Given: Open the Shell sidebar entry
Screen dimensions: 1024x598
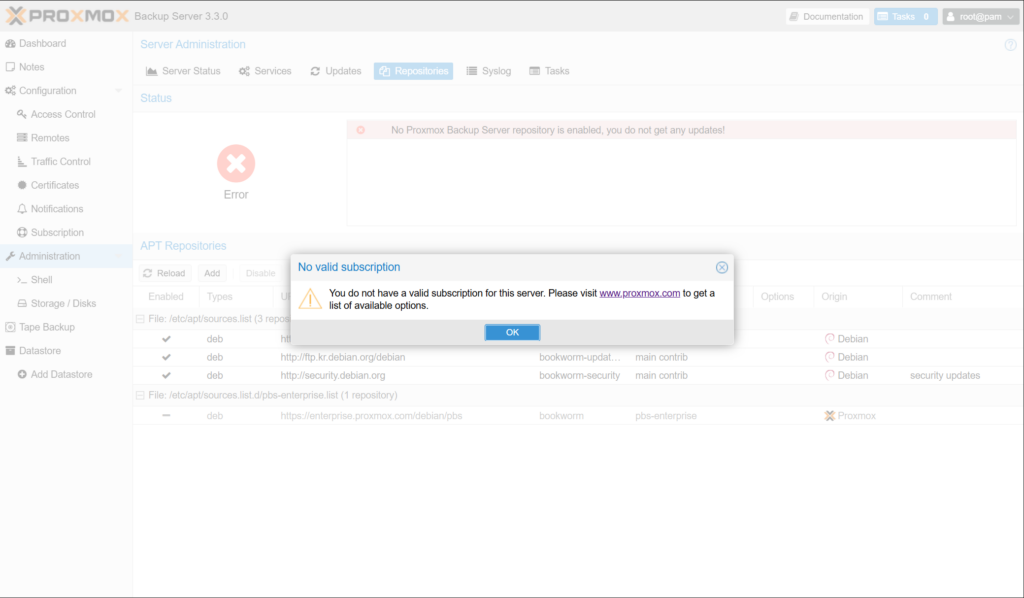Looking at the screenshot, I should pyautogui.click(x=41, y=280).
